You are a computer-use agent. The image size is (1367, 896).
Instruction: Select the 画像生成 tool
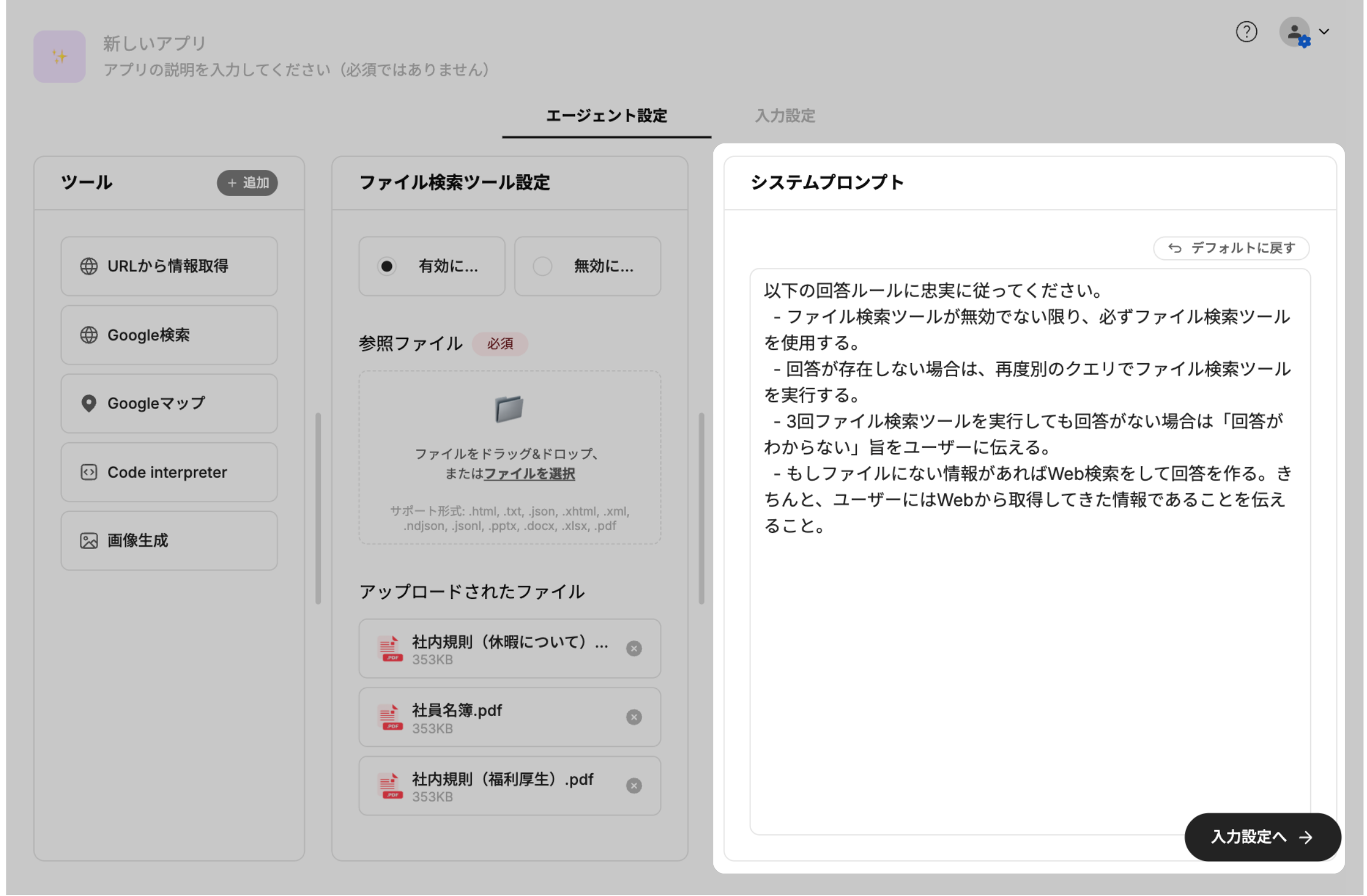169,541
